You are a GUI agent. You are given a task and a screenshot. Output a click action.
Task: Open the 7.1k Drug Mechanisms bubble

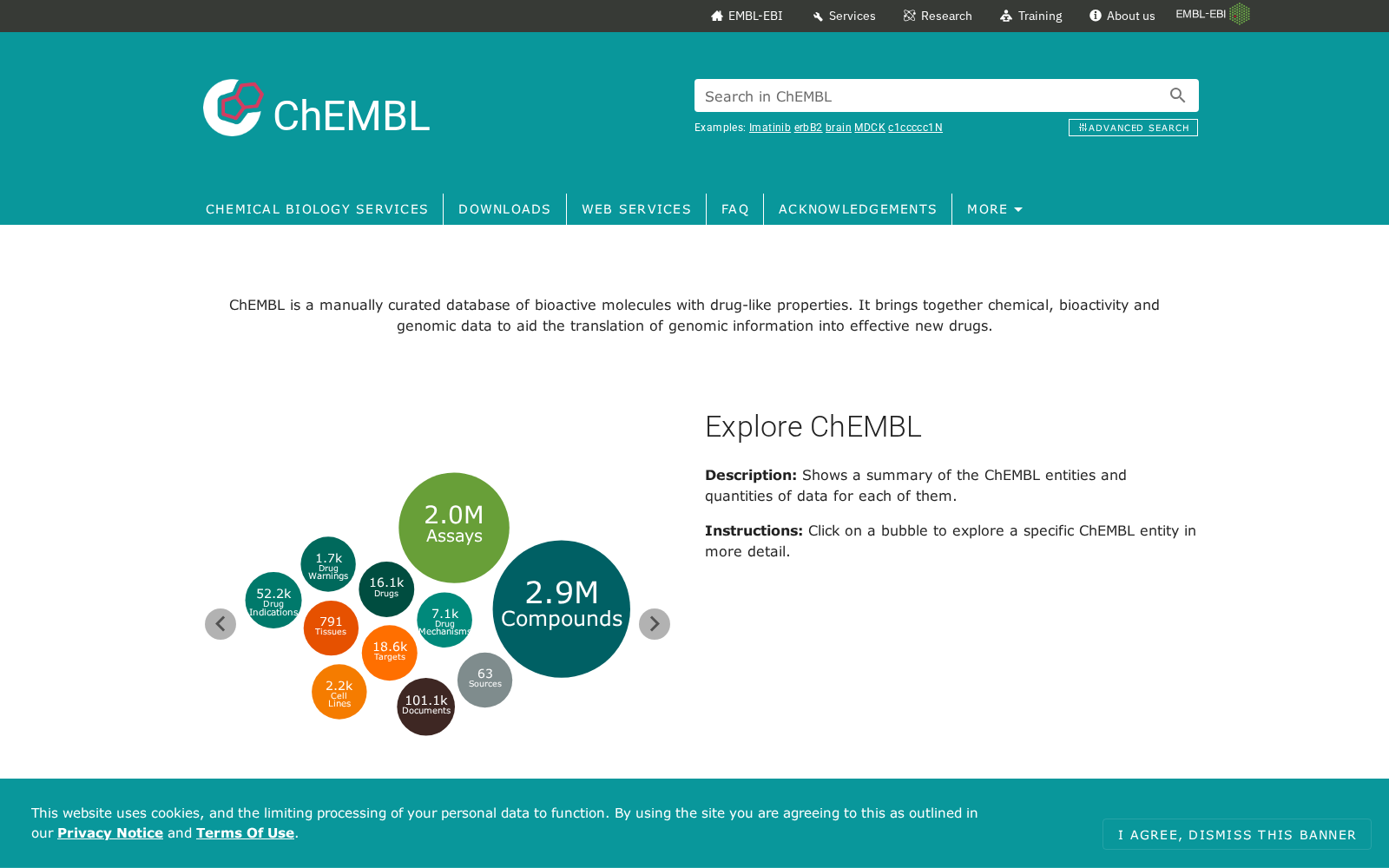444,620
